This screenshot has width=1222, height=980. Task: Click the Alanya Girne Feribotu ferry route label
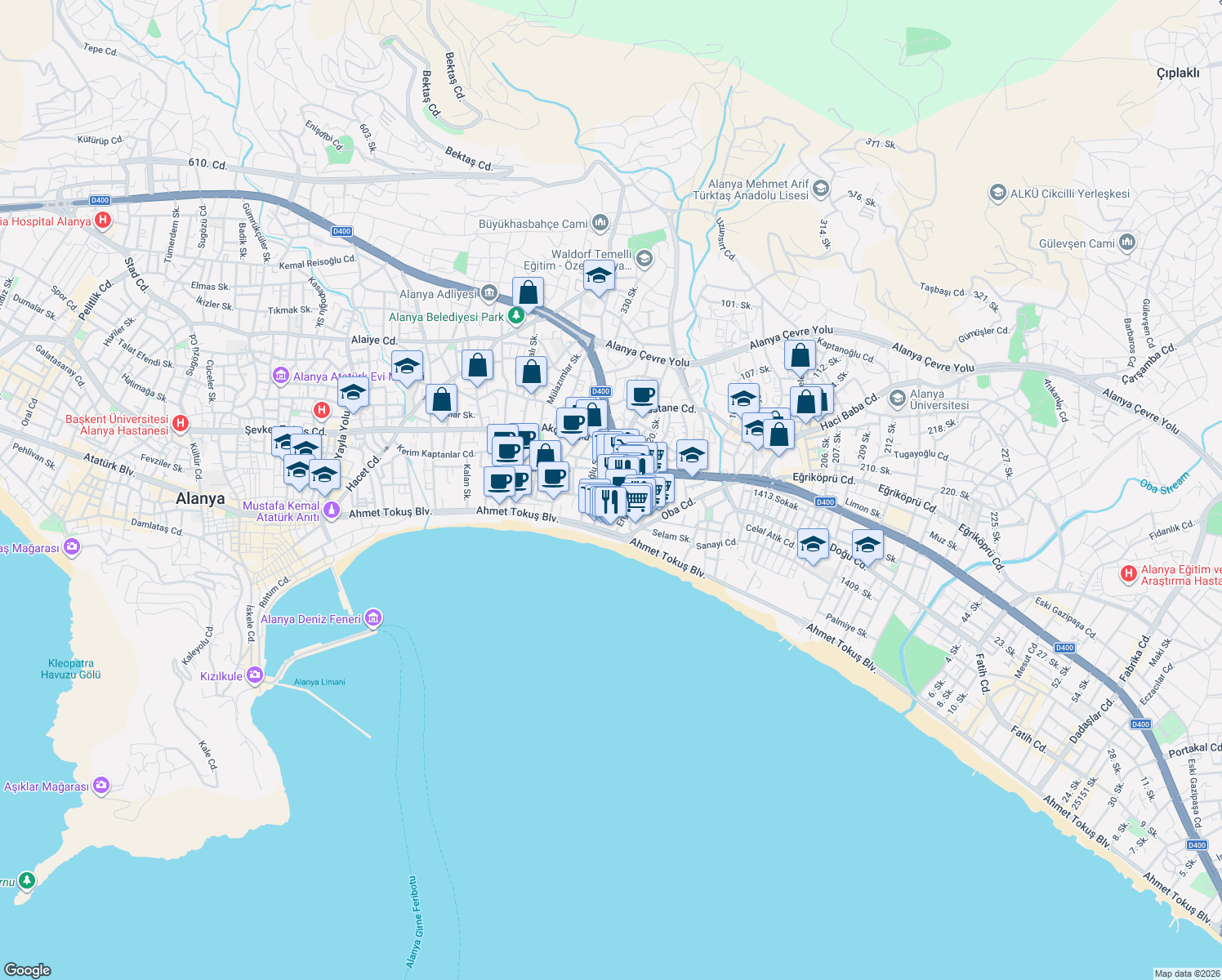click(x=415, y=923)
